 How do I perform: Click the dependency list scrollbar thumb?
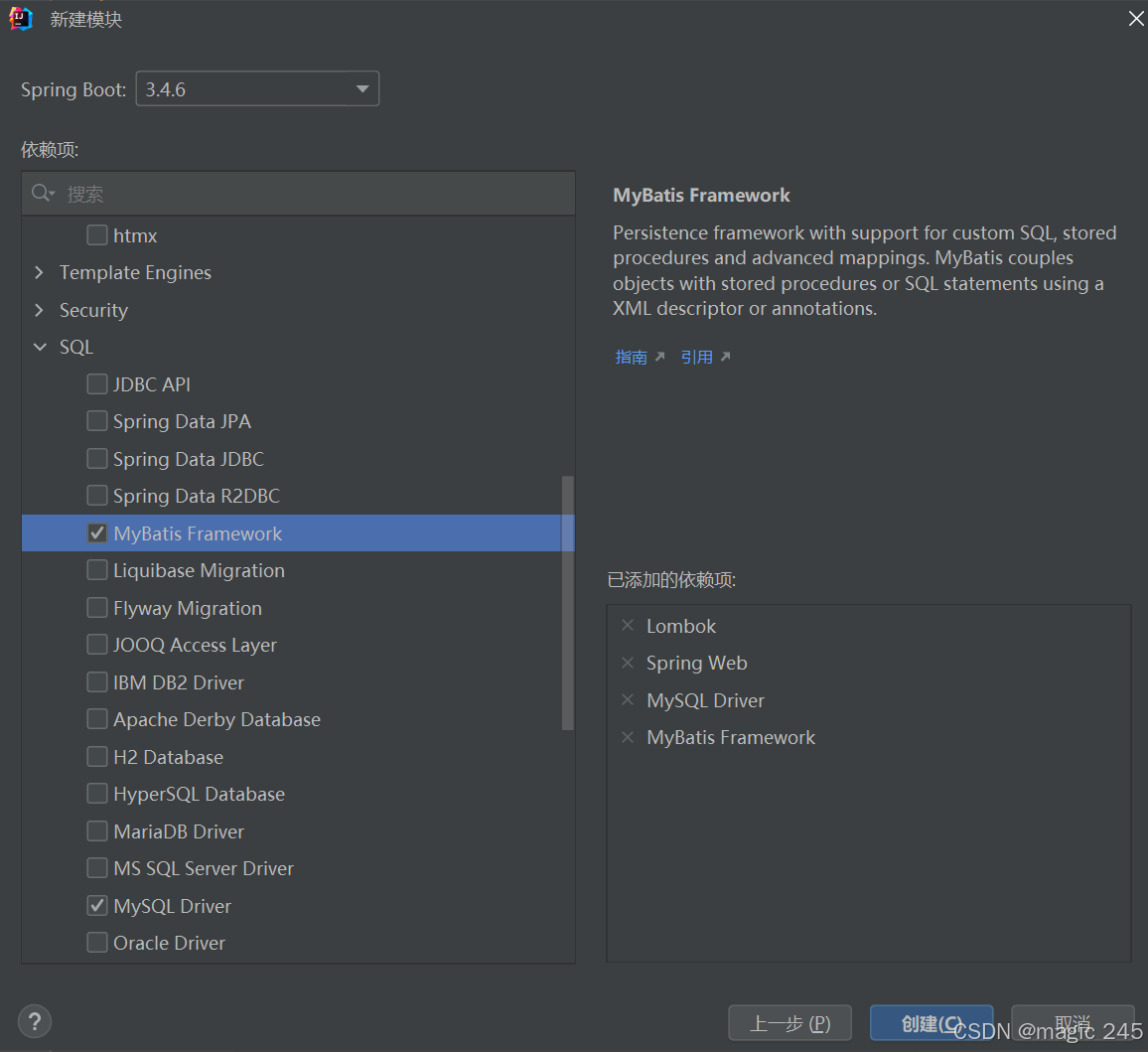coord(567,603)
